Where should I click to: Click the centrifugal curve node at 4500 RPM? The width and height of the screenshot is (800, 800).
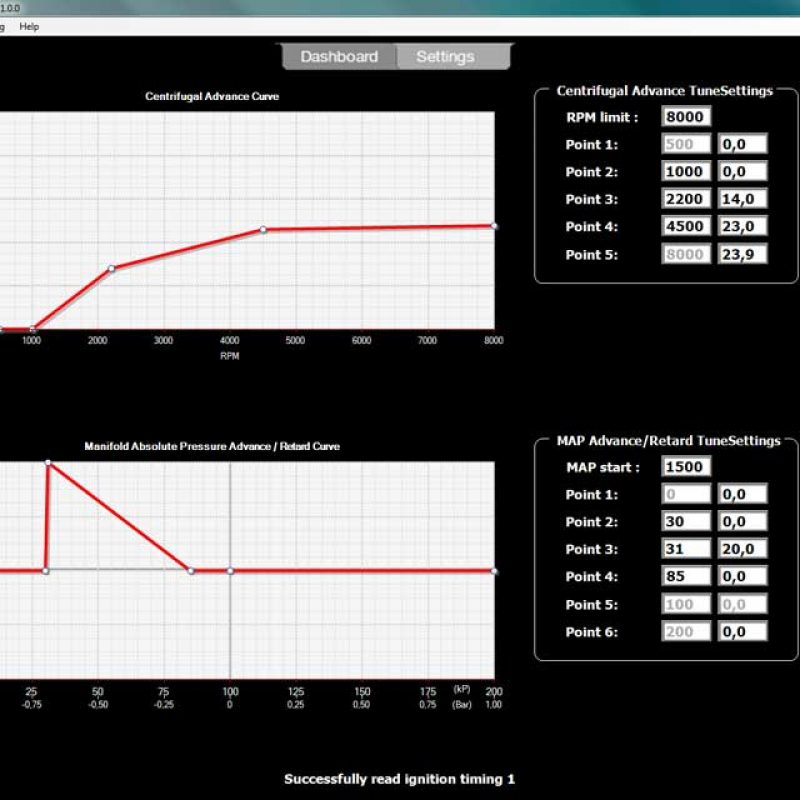tap(263, 230)
